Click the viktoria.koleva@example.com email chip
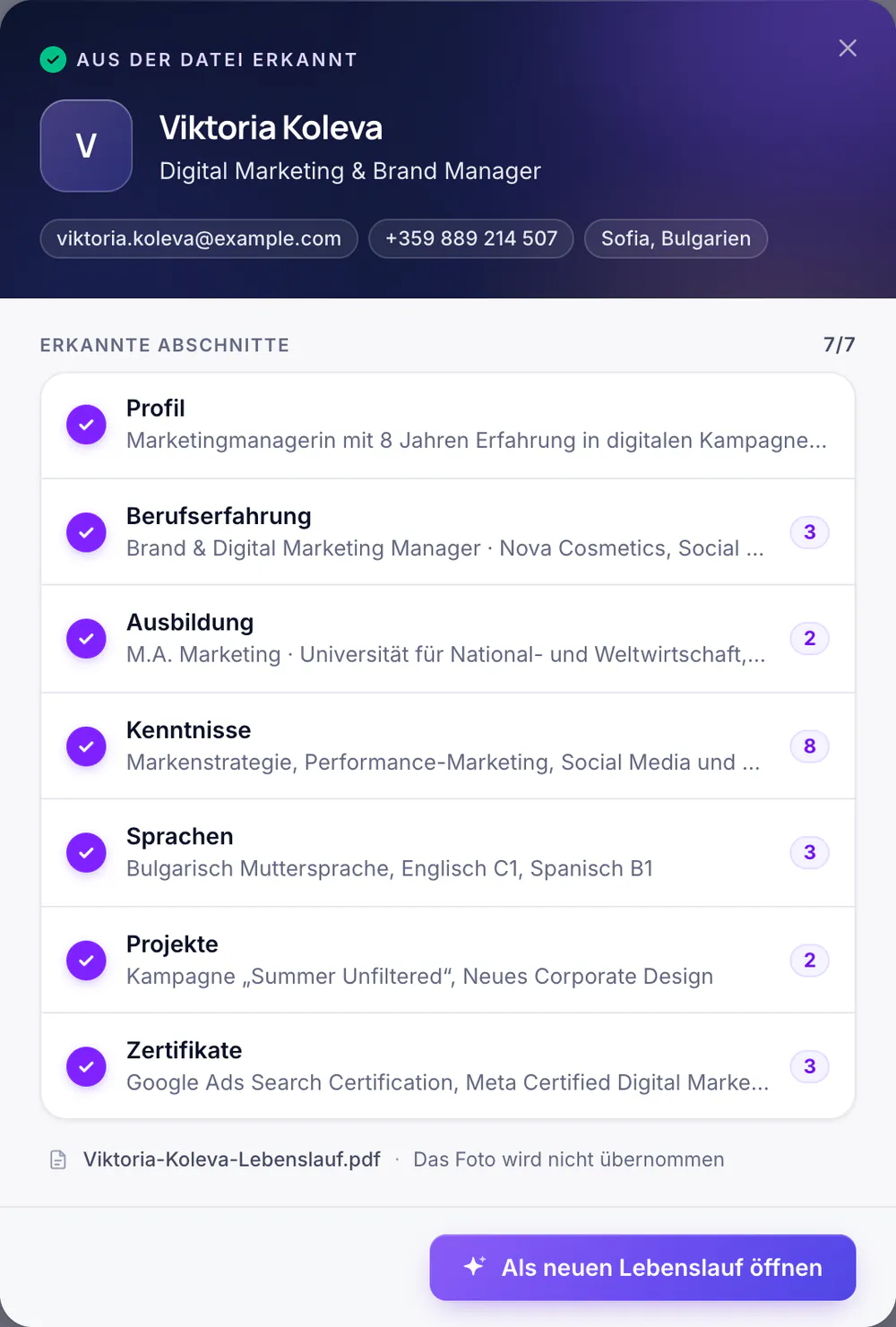The height and width of the screenshot is (1327, 896). [199, 238]
